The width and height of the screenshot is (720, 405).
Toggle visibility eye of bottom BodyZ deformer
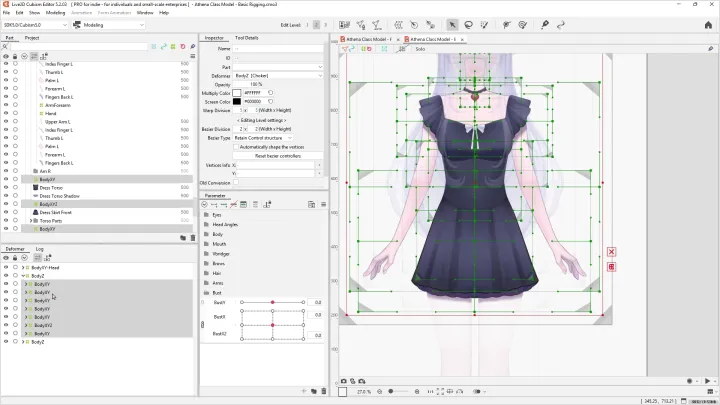pyautogui.click(x=6, y=342)
